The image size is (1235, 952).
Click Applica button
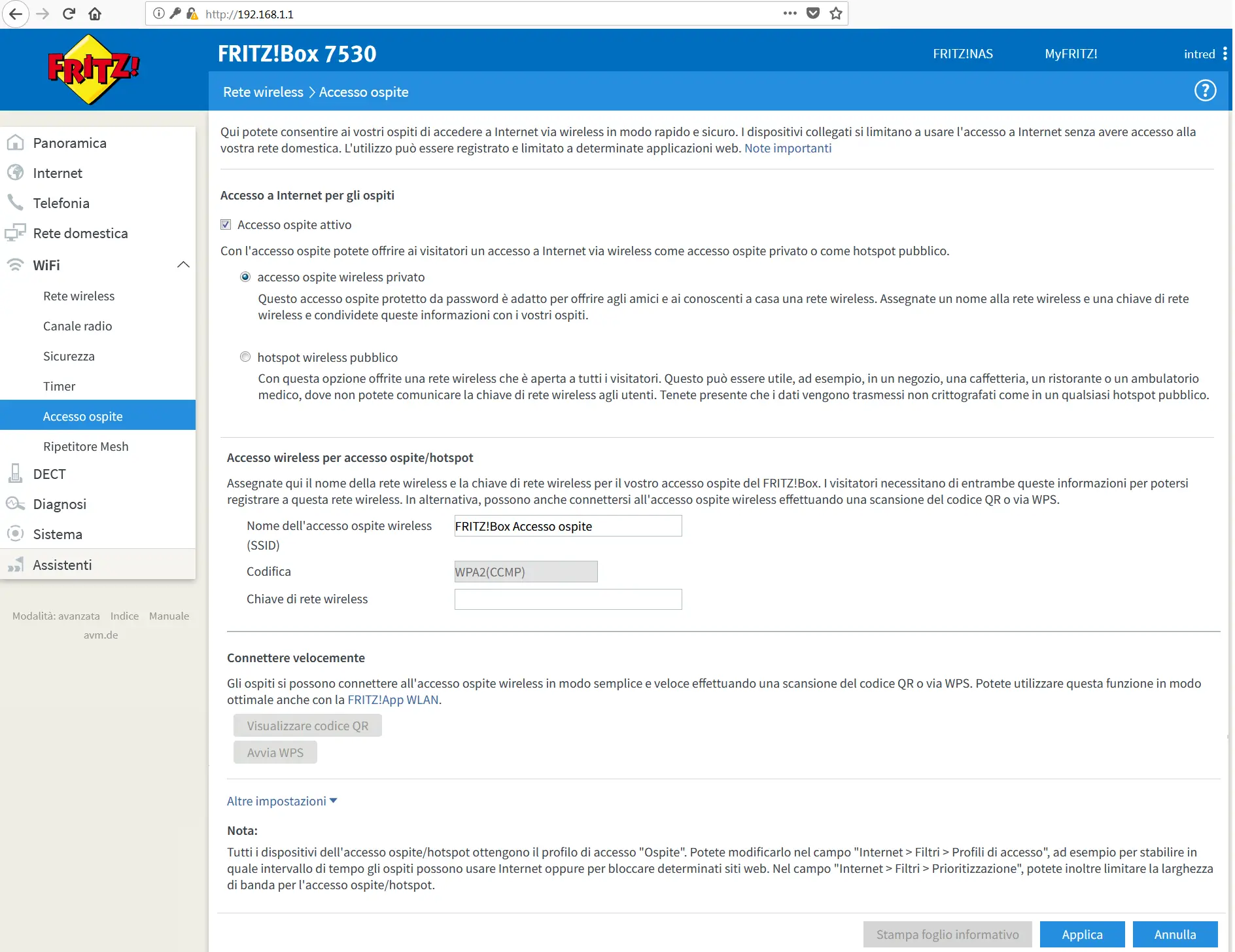point(1082,934)
